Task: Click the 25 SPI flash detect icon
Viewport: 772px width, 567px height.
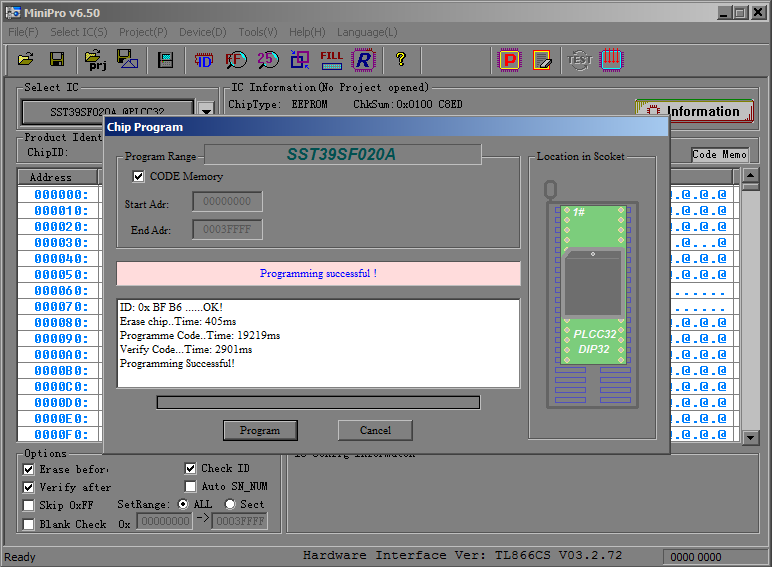Action: (x=268, y=60)
